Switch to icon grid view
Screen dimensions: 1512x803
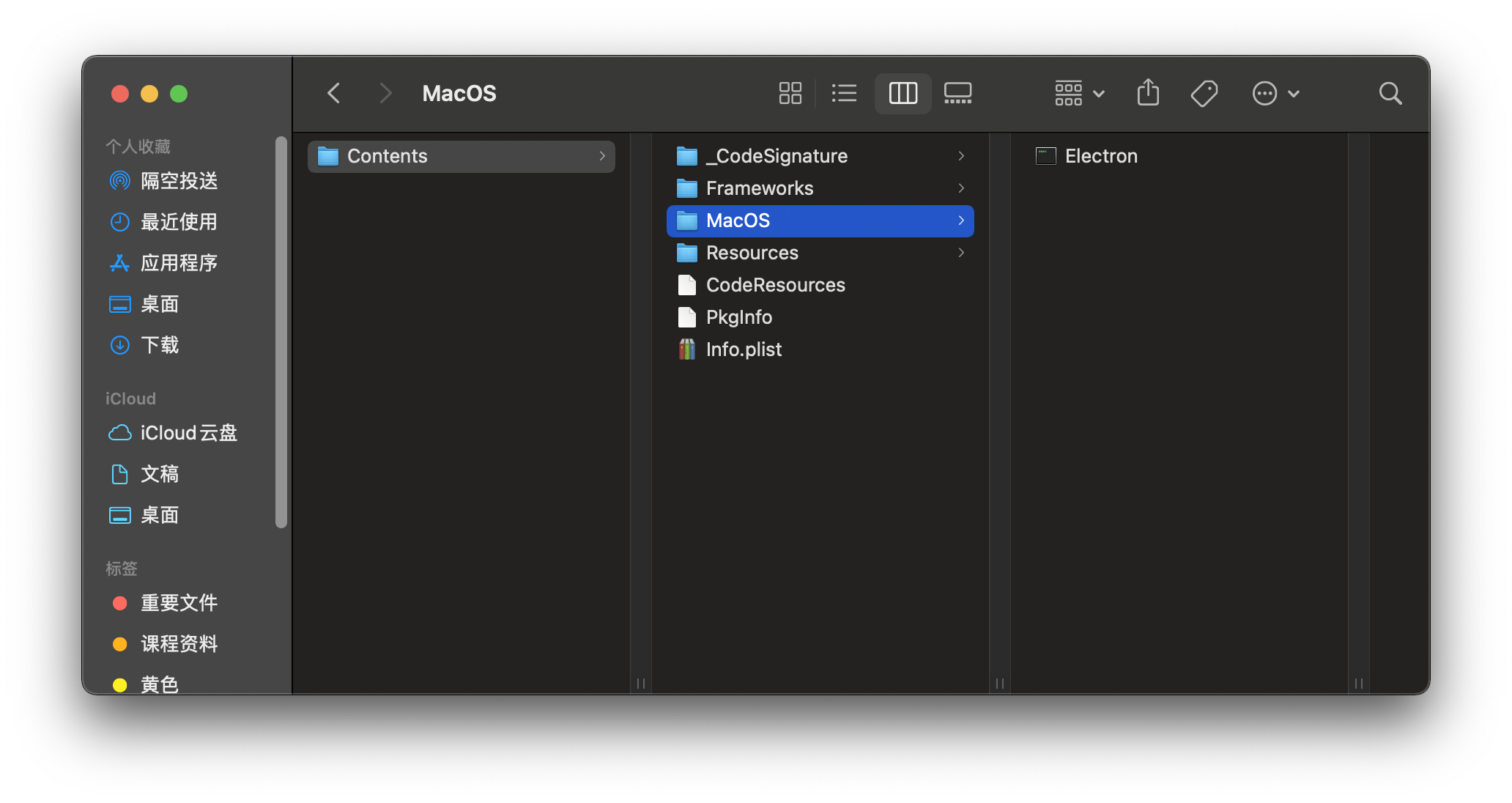click(x=790, y=94)
